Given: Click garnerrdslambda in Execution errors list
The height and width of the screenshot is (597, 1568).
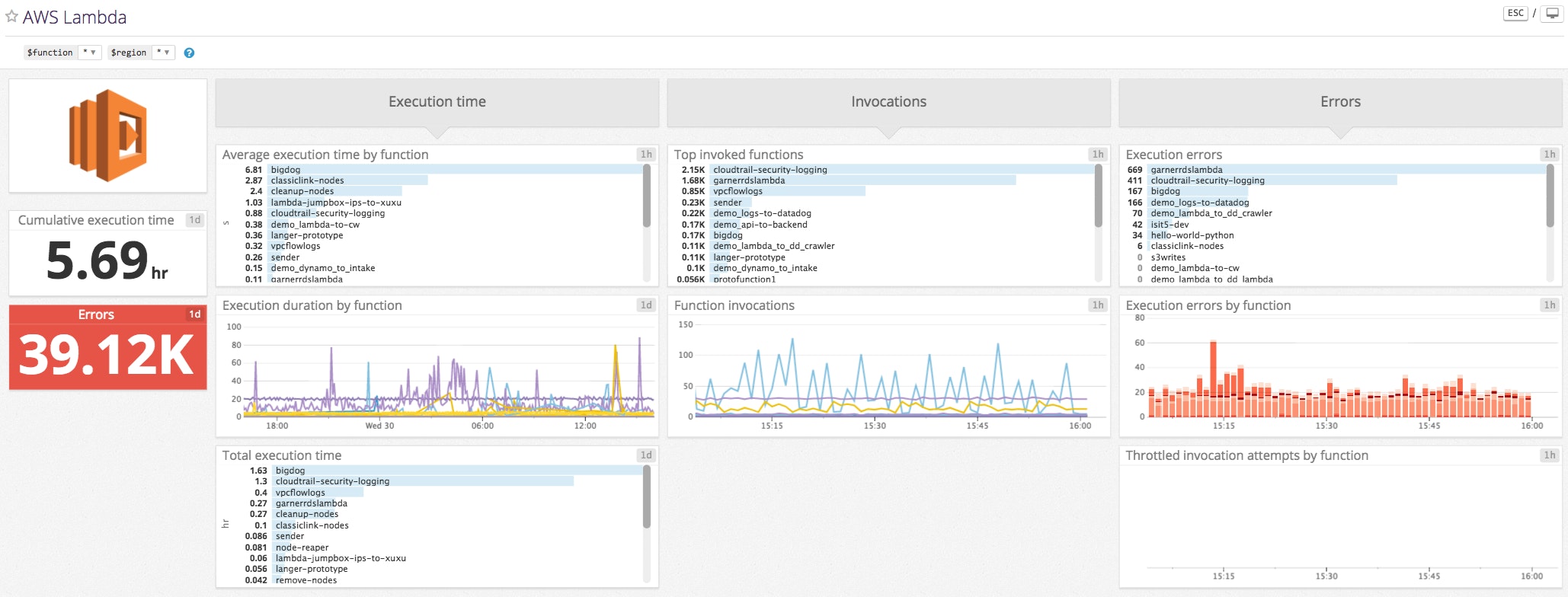Looking at the screenshot, I should 1186,170.
